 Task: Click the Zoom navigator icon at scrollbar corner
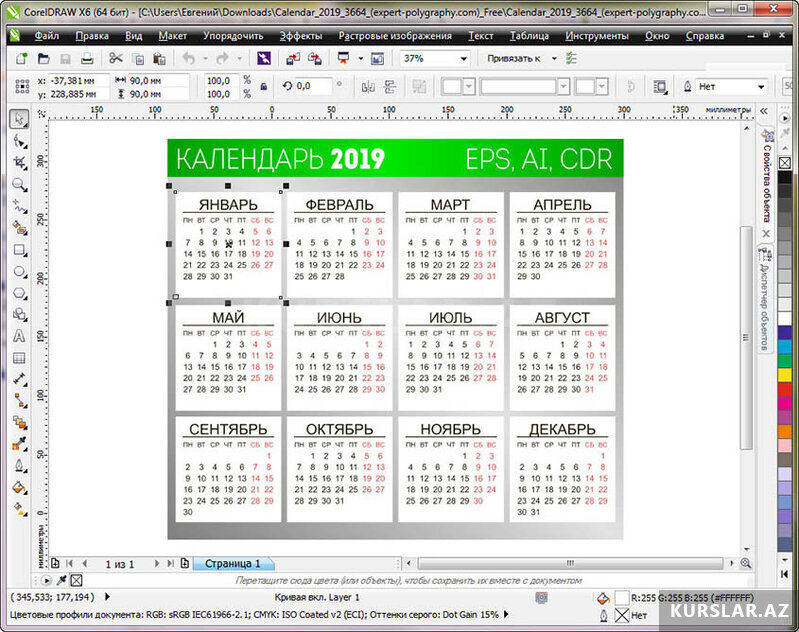[745, 563]
